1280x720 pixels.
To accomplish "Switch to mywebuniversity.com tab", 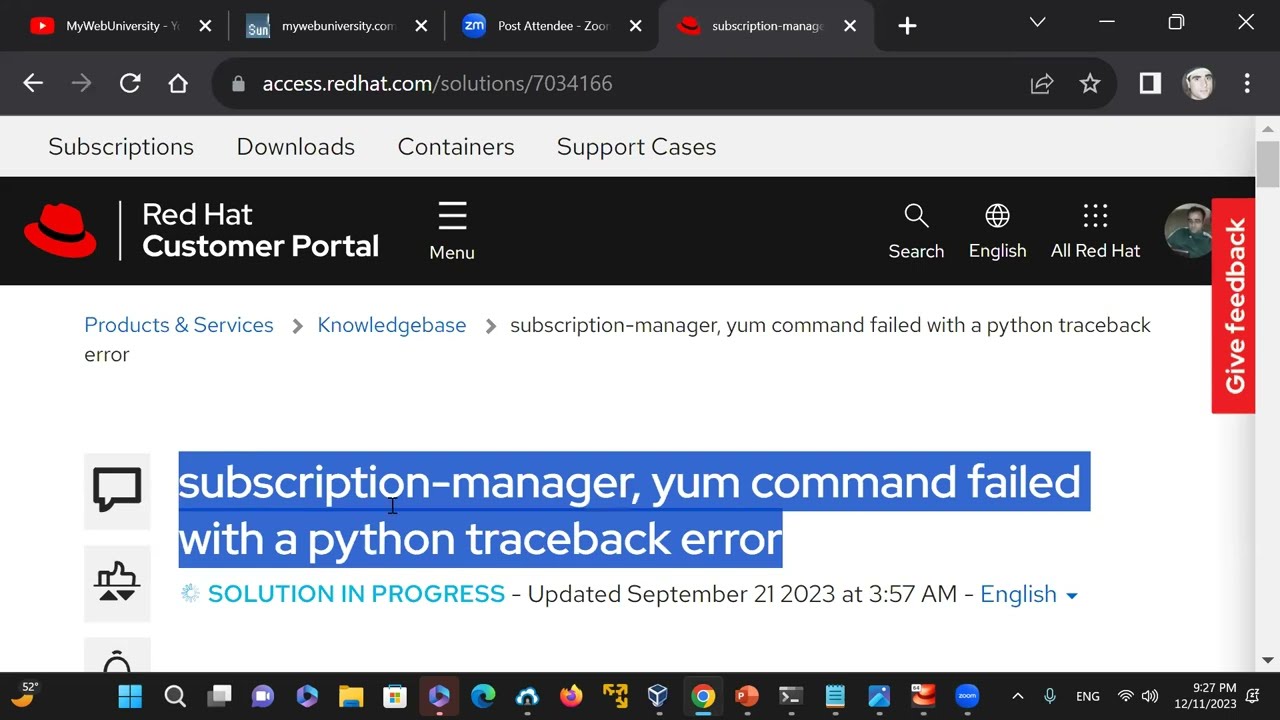I will [x=337, y=26].
